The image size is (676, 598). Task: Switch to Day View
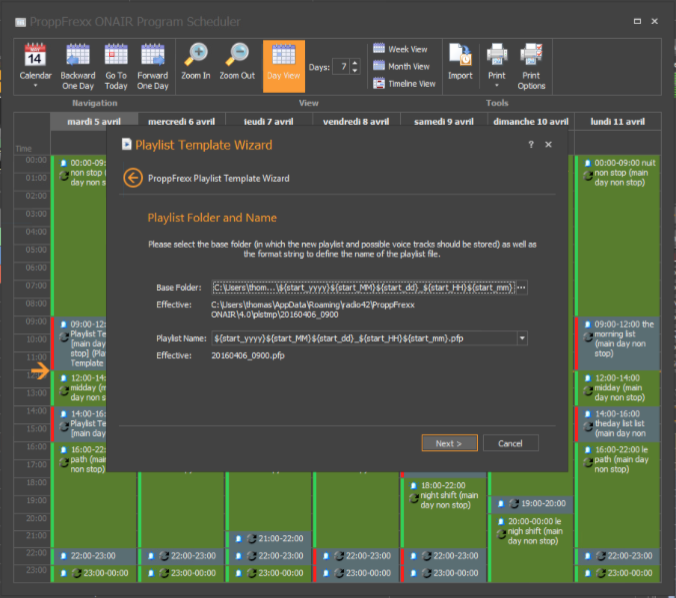coord(284,66)
